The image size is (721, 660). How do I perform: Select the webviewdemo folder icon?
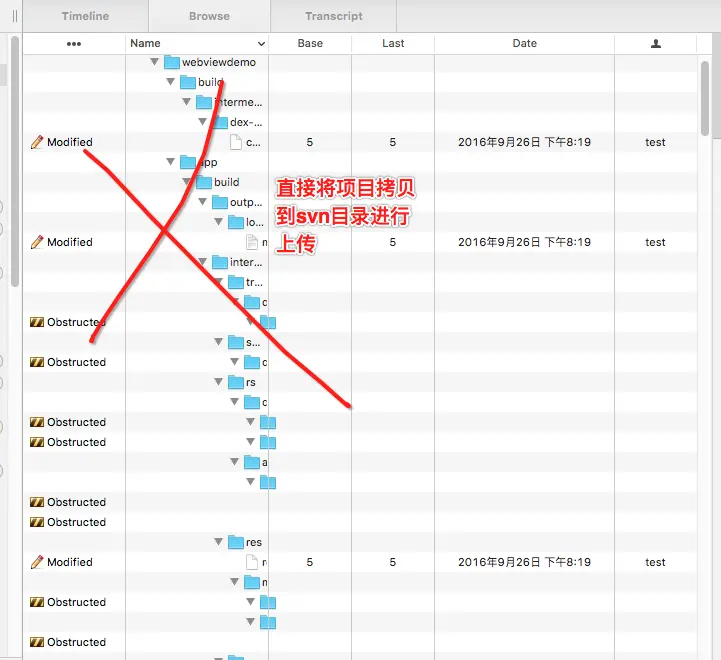tap(172, 62)
